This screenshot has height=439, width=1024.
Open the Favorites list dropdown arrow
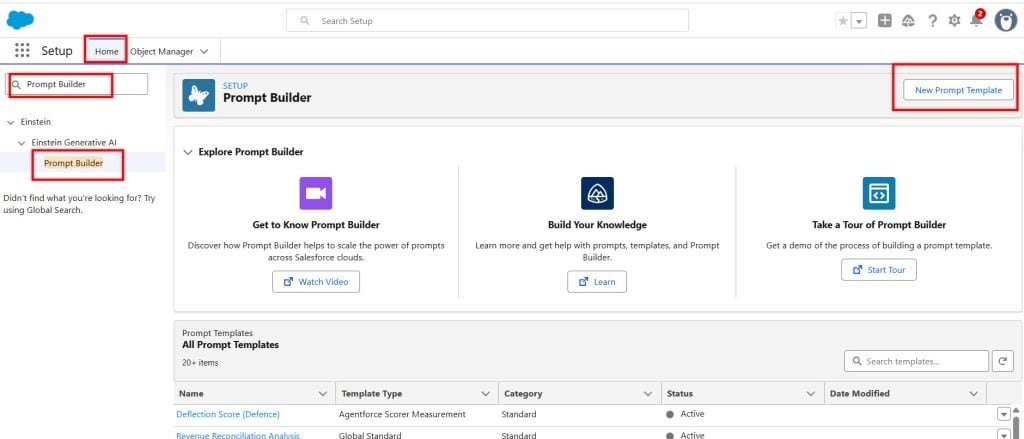click(x=859, y=22)
